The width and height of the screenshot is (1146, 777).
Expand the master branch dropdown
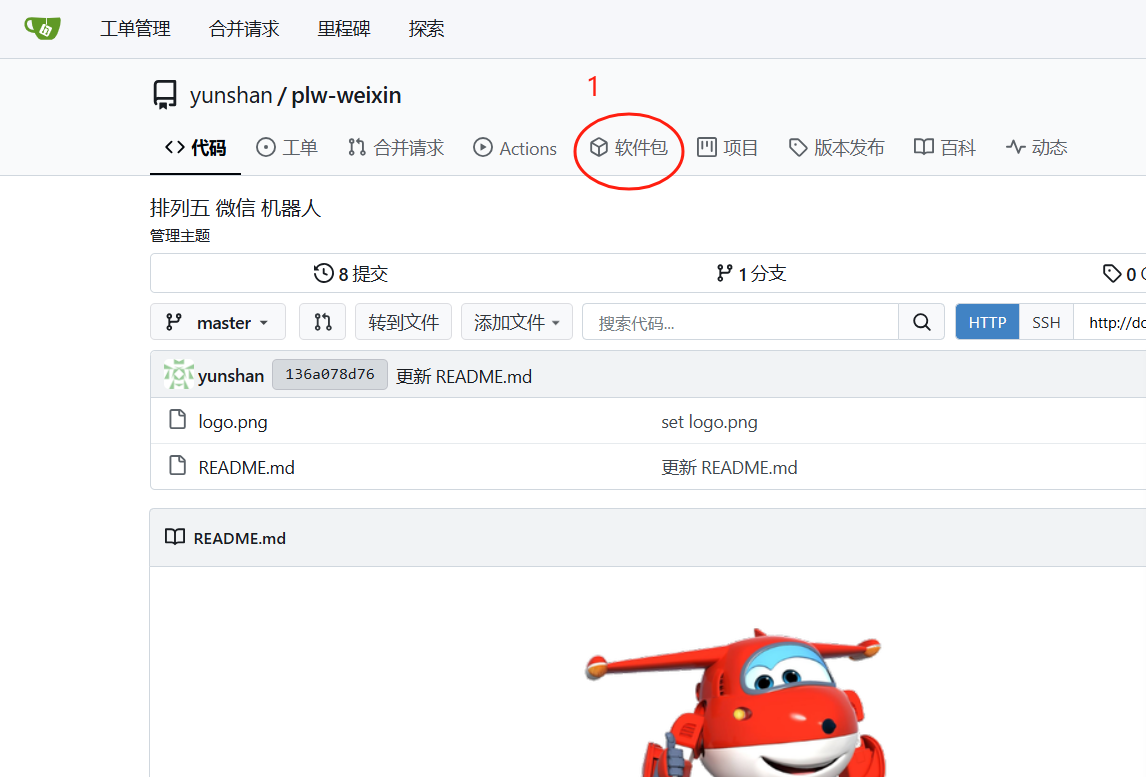coord(218,322)
